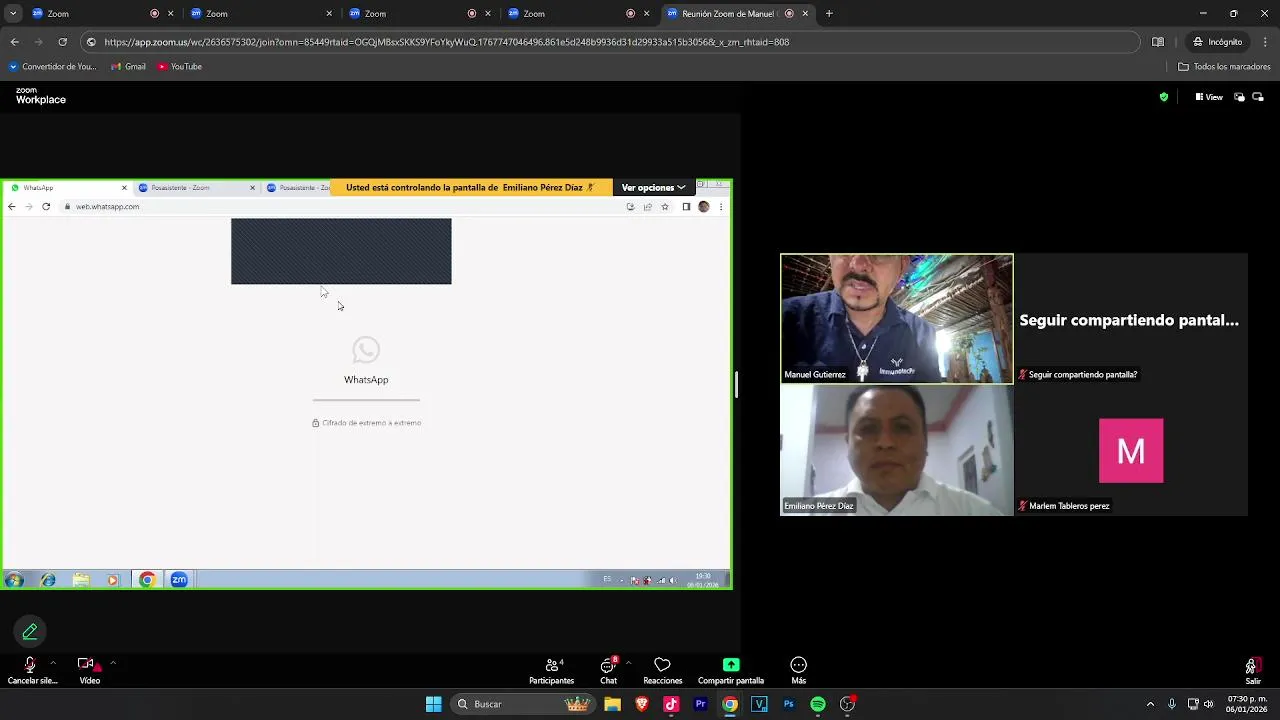Image resolution: width=1280 pixels, height=720 pixels.
Task: Open the View layout menu
Action: click(x=1209, y=97)
